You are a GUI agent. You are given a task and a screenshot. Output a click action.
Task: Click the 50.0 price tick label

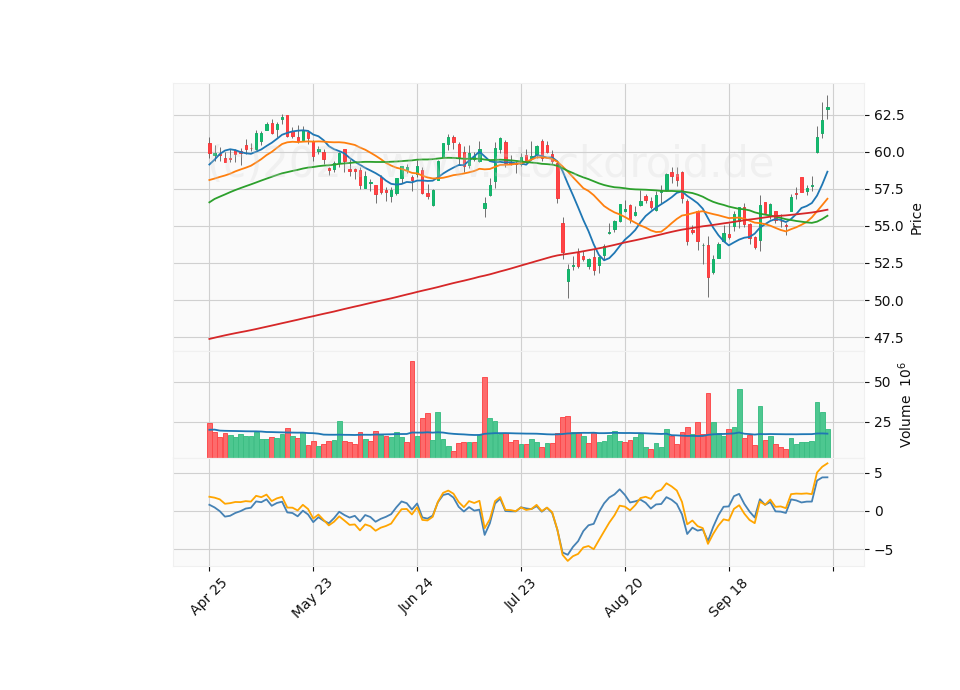(x=889, y=301)
